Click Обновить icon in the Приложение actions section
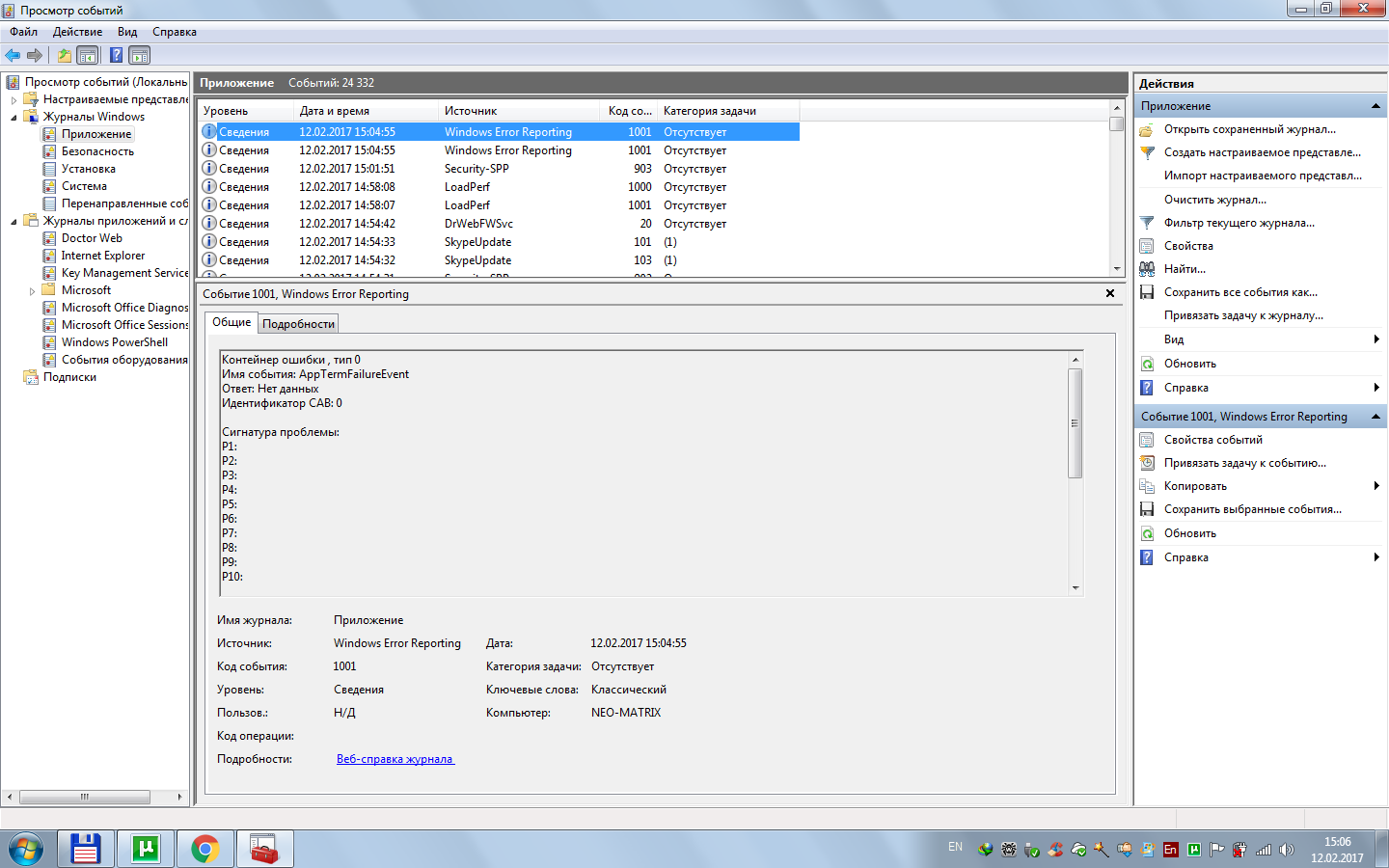This screenshot has width=1389, height=868. tap(1147, 364)
